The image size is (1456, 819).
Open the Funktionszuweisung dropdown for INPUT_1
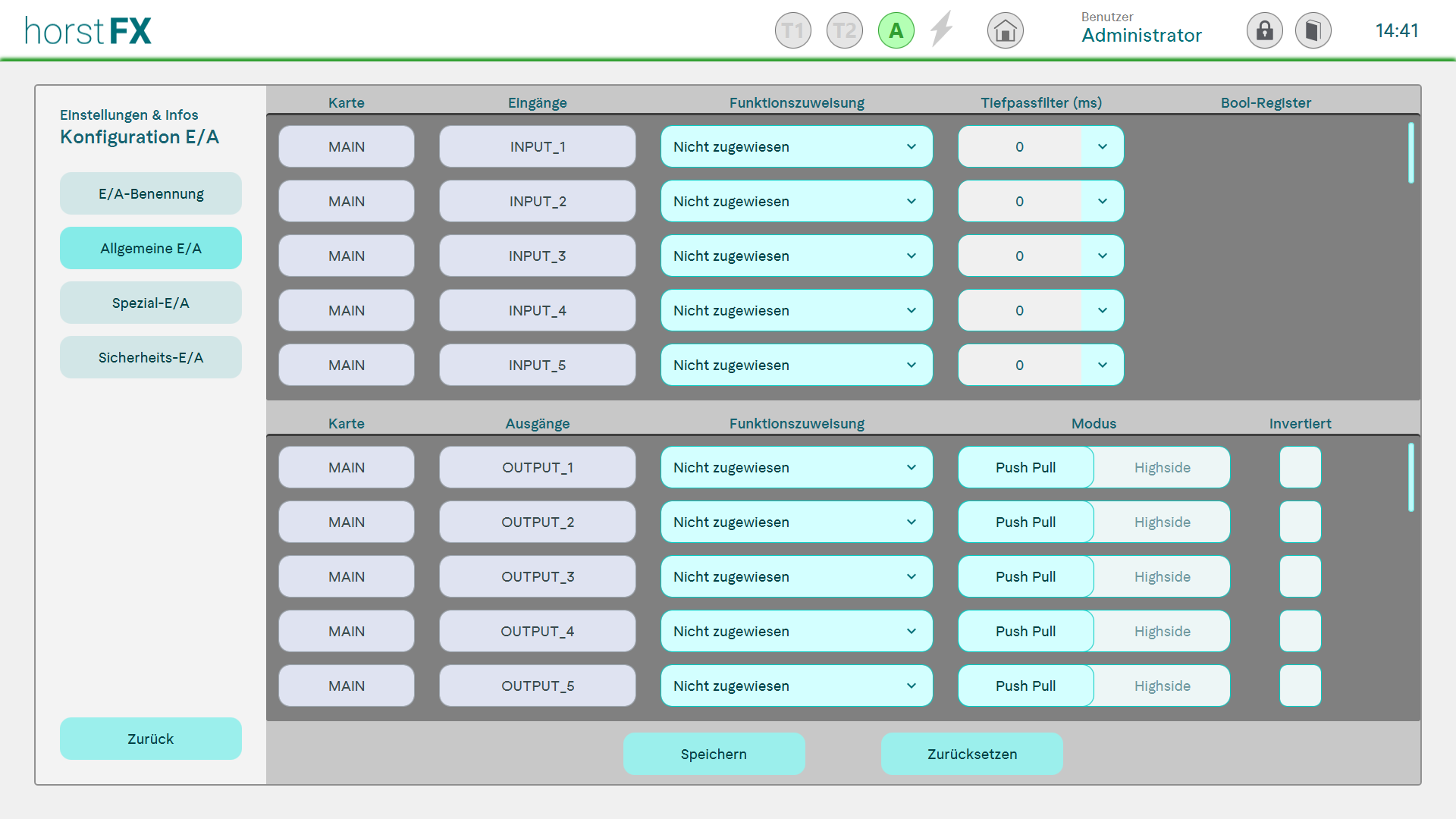tap(796, 146)
